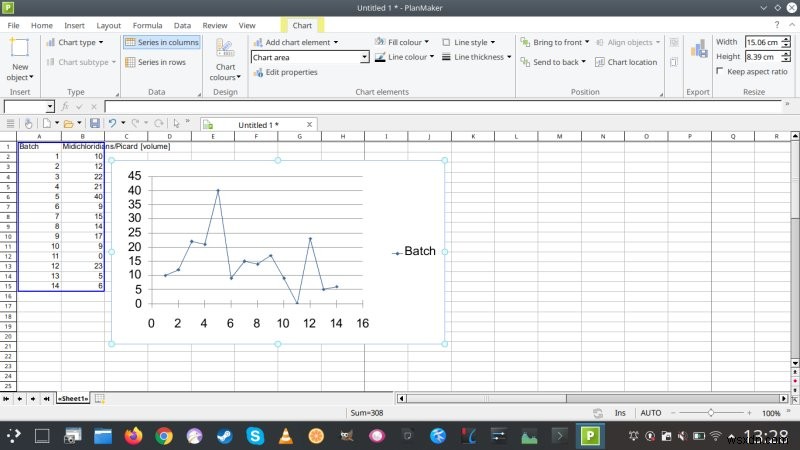Click the volume tray icon
The height and width of the screenshot is (450, 800).
pyautogui.click(x=683, y=436)
